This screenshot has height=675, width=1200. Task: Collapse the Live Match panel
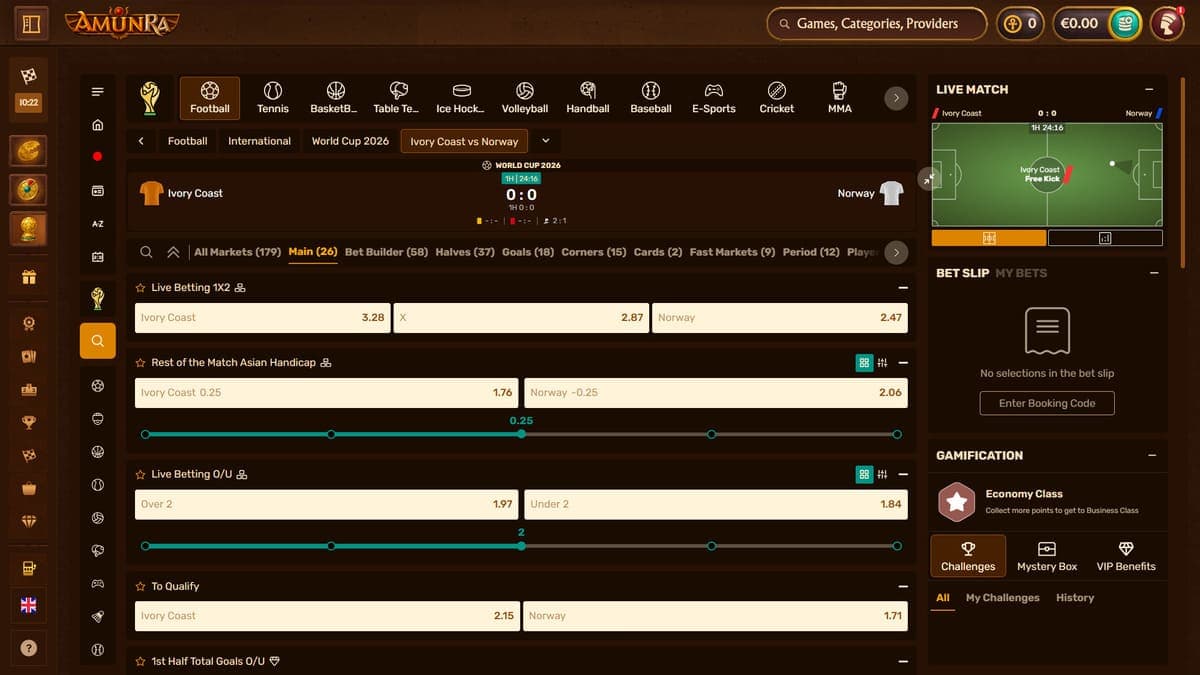coord(1149,89)
